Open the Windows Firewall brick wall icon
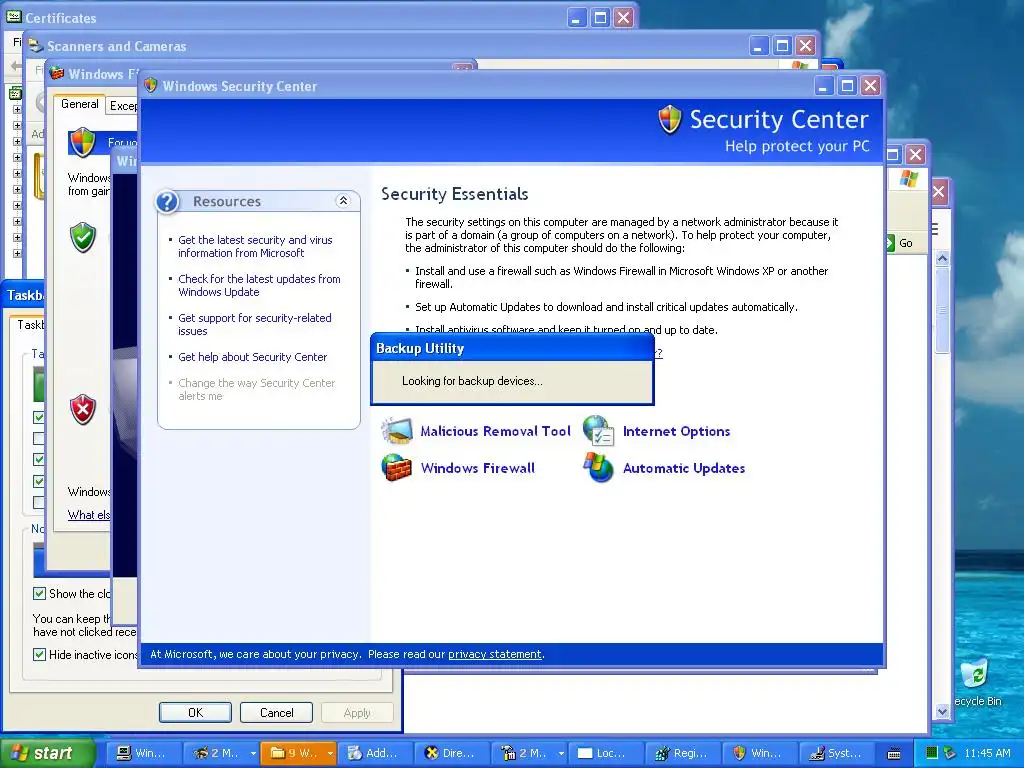Image resolution: width=1024 pixels, height=768 pixels. (x=396, y=468)
